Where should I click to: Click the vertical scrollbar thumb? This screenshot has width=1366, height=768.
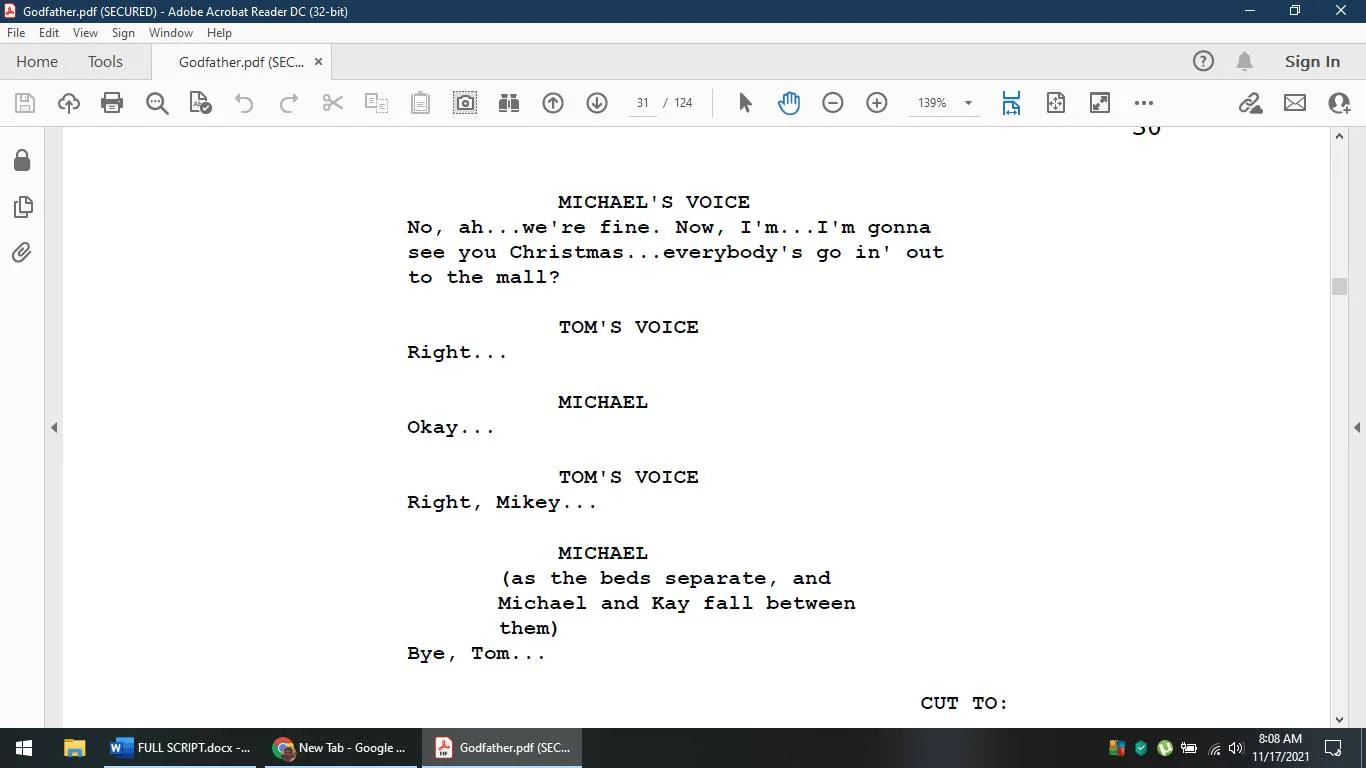1340,287
